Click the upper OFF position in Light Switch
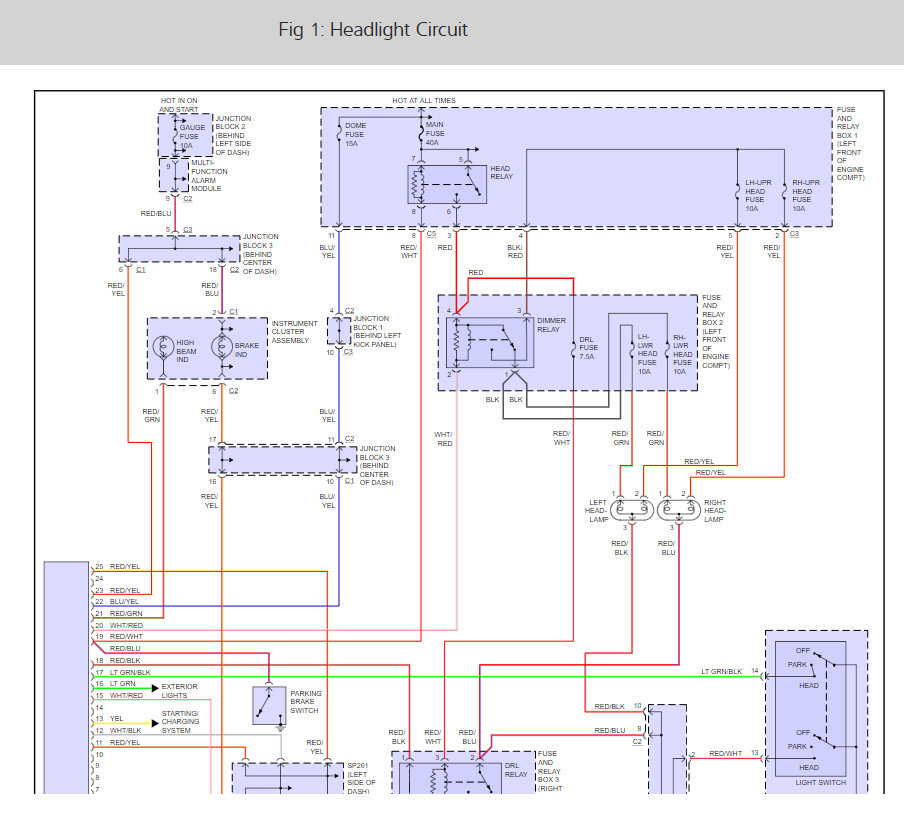This screenshot has height=817, width=904. (x=803, y=650)
